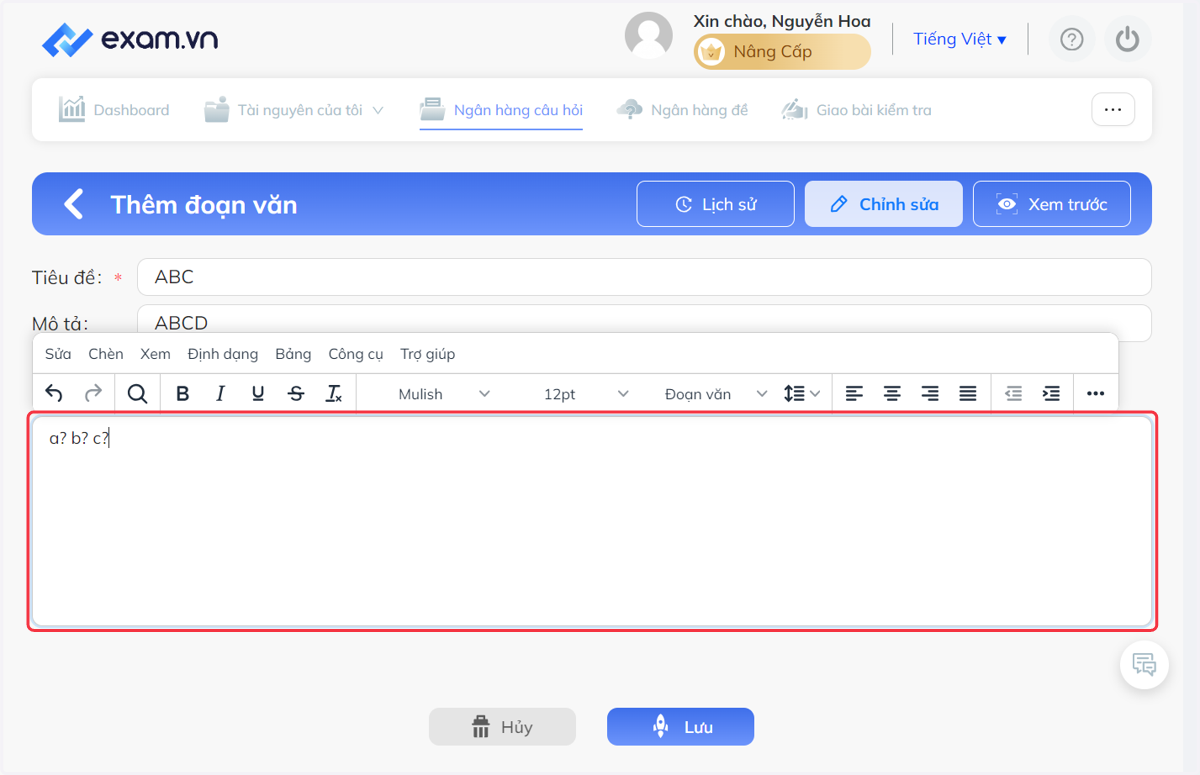The height and width of the screenshot is (775, 1200).
Task: Expand the Tài nguyên của tôi menu
Action: click(294, 110)
